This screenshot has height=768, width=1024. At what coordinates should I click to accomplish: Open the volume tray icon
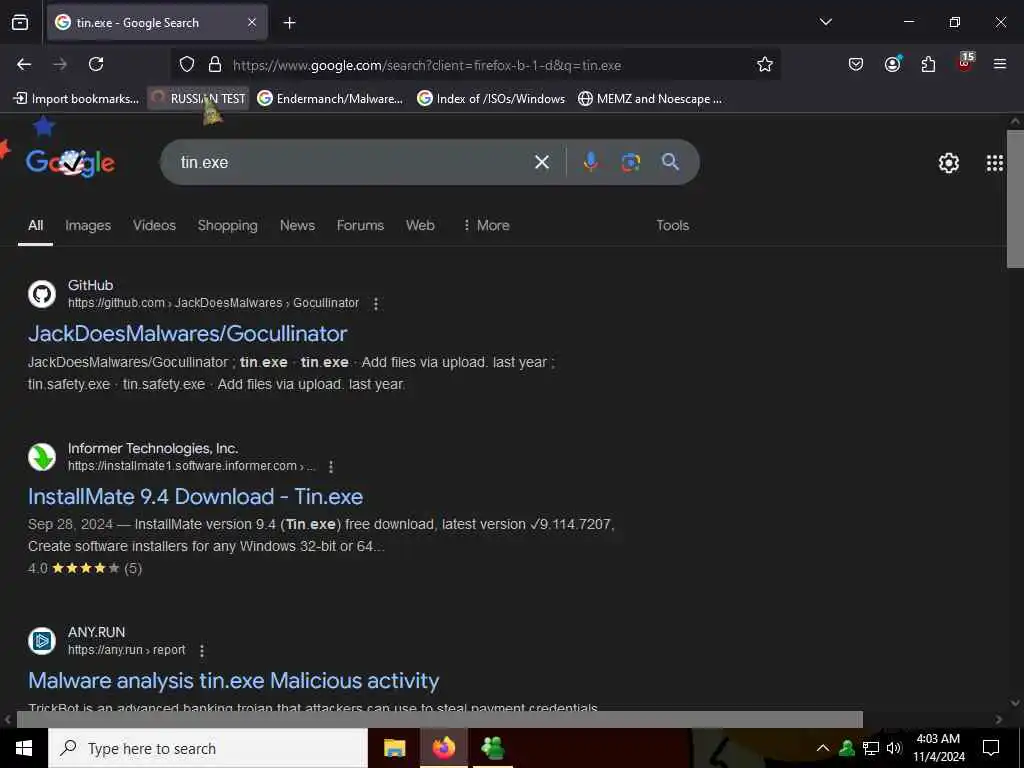pos(894,748)
